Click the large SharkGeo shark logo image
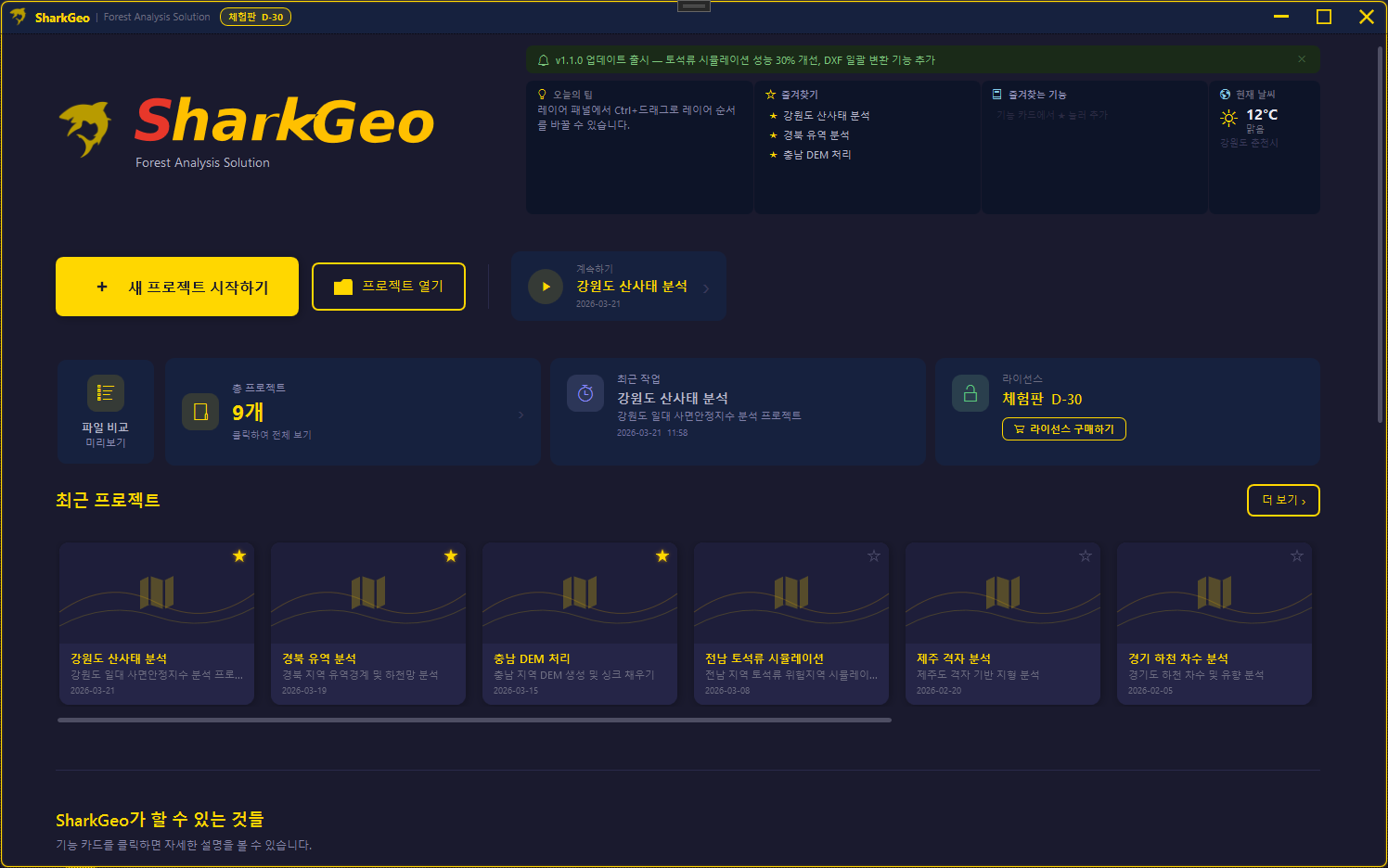The image size is (1388, 868). click(x=84, y=129)
